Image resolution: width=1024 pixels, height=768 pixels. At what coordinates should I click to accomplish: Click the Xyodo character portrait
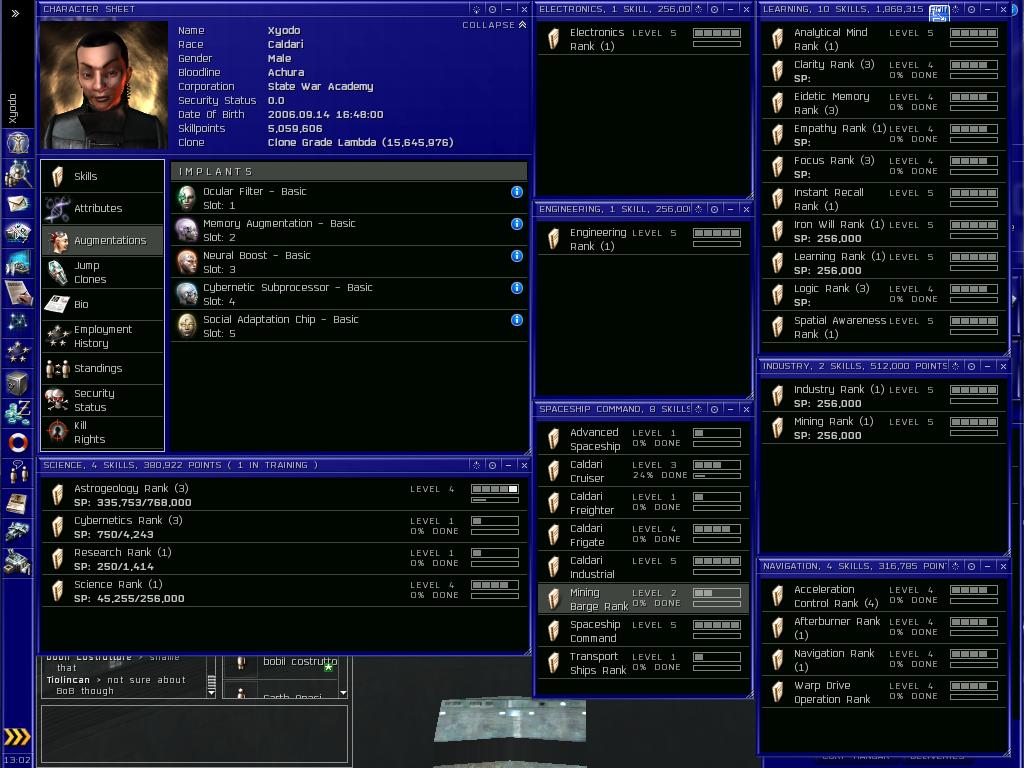tap(103, 85)
